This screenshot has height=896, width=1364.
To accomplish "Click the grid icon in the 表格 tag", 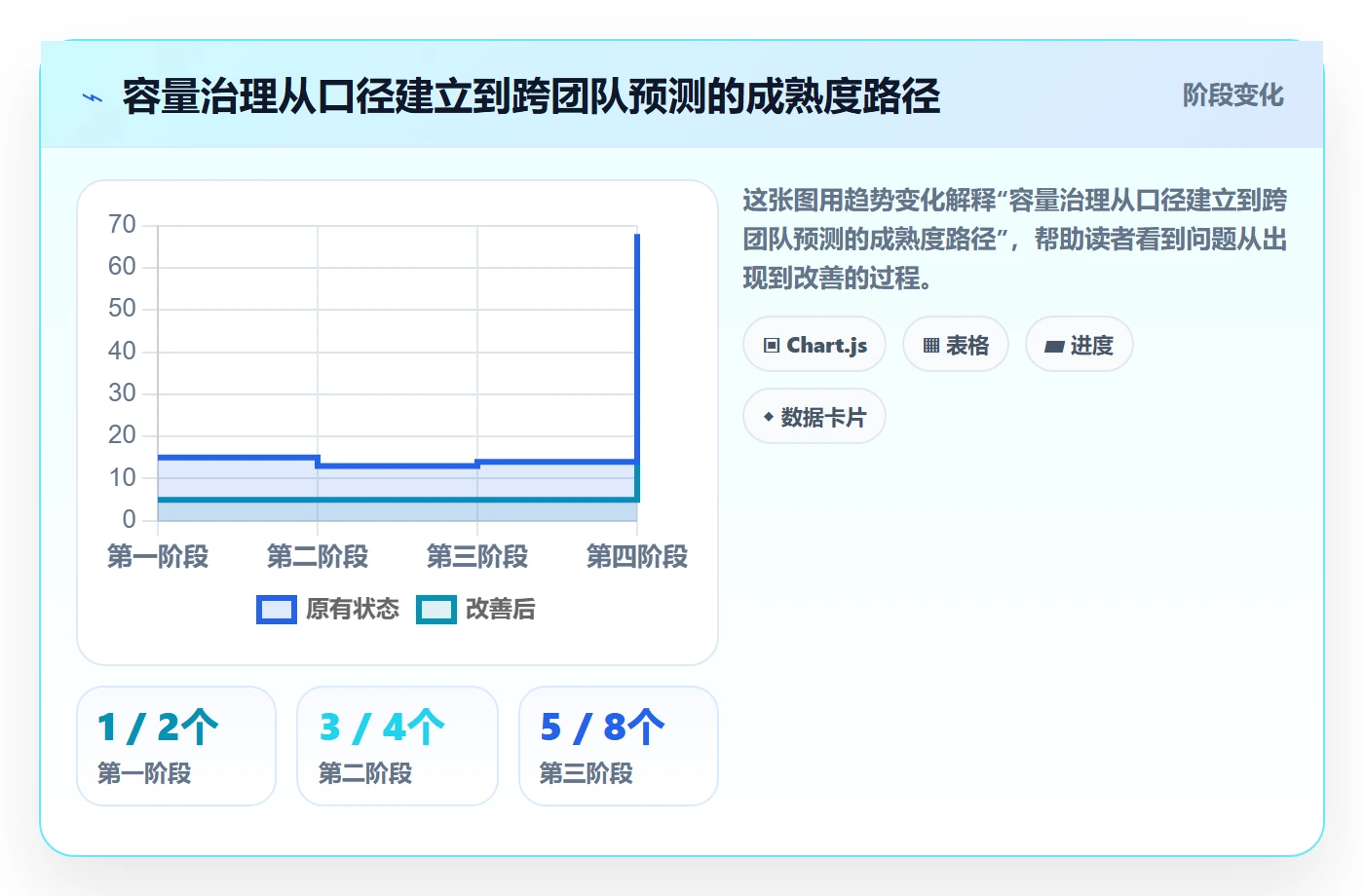I will pos(931,346).
